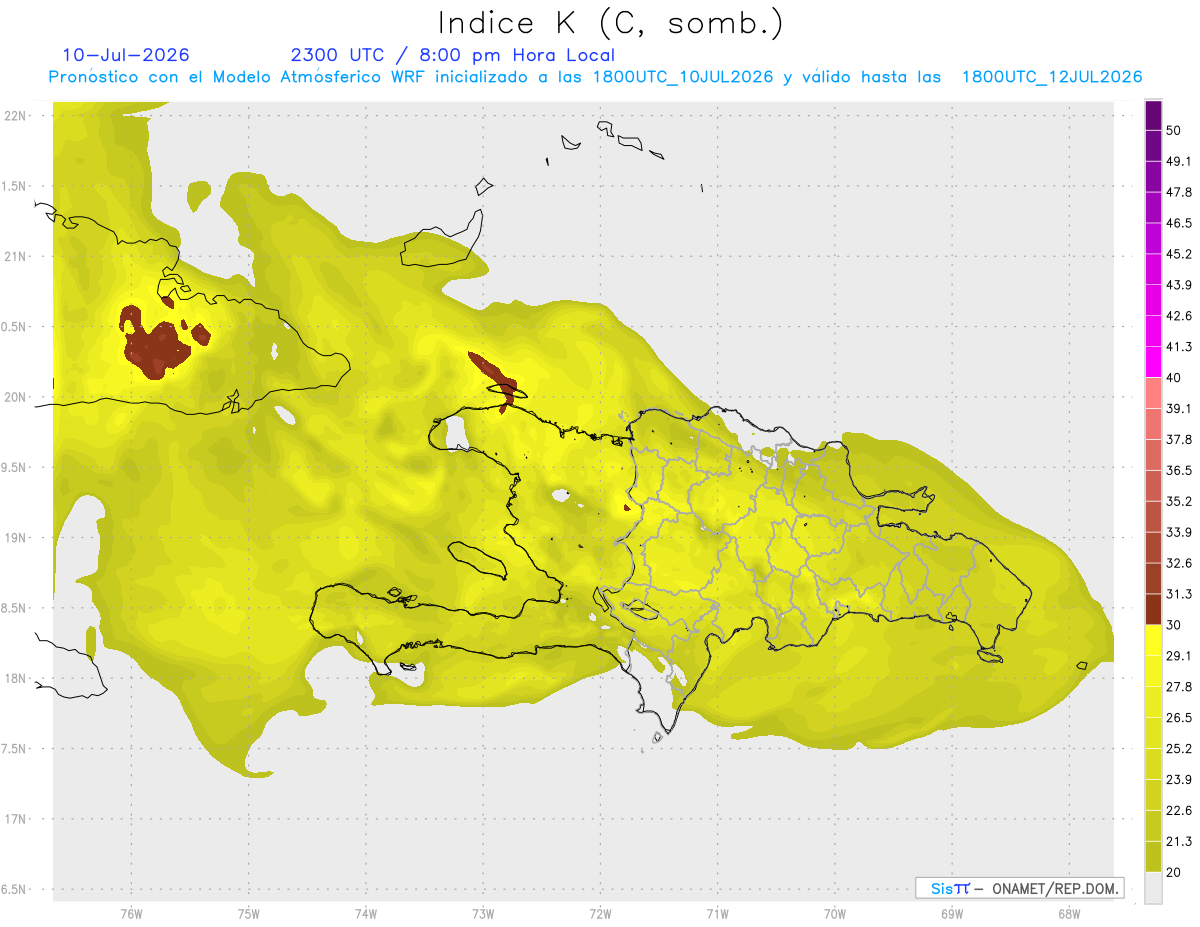Click the date label '10-Jul-2026'
This screenshot has height=927, width=1200.
(126, 55)
